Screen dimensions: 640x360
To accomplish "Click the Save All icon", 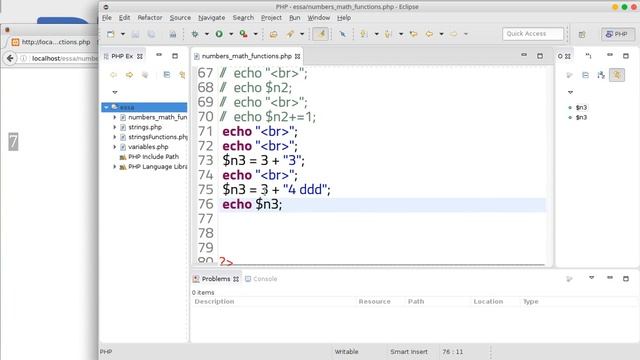I will 151,34.
